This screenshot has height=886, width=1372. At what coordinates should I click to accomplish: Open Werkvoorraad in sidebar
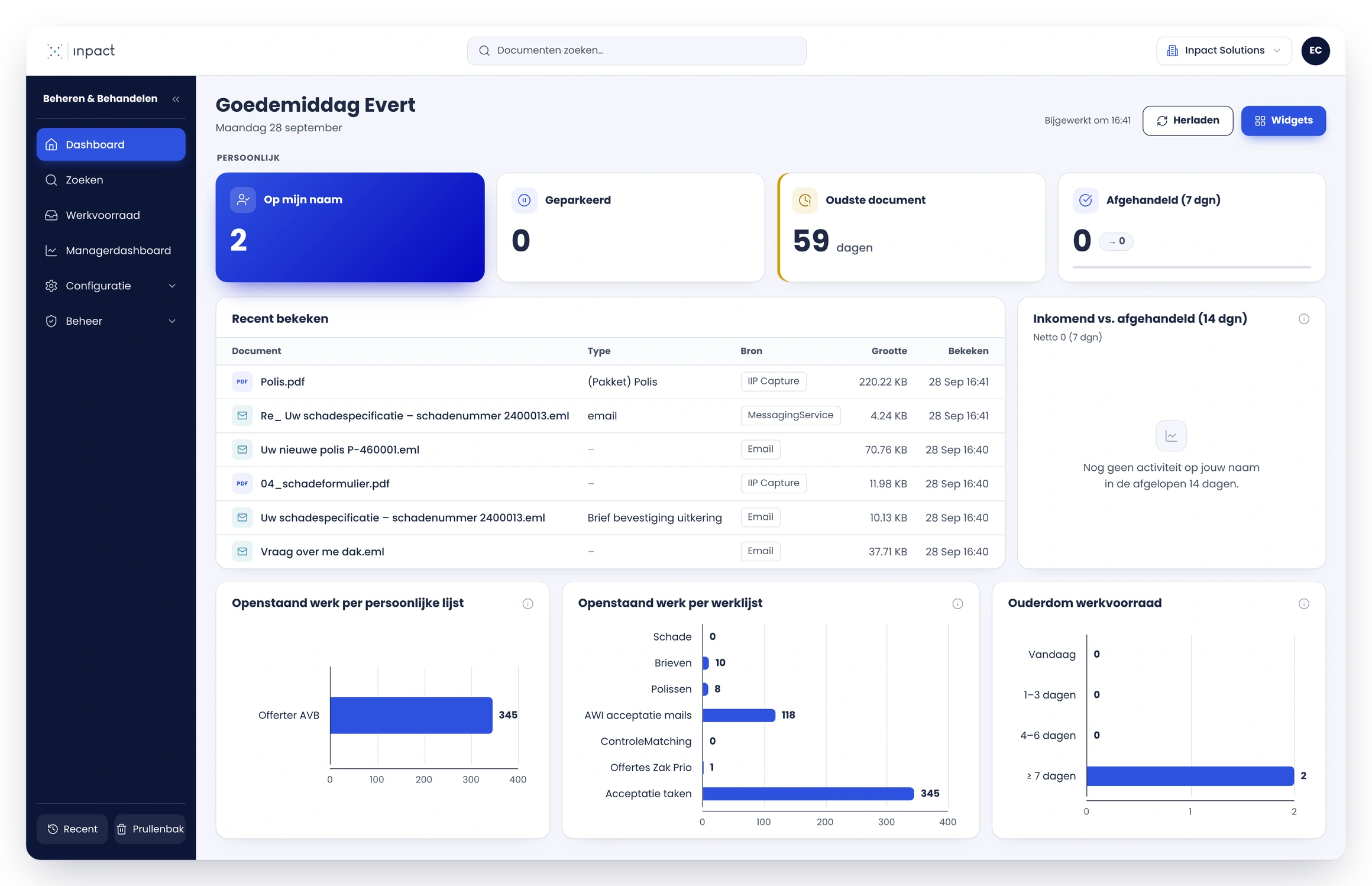click(111, 215)
